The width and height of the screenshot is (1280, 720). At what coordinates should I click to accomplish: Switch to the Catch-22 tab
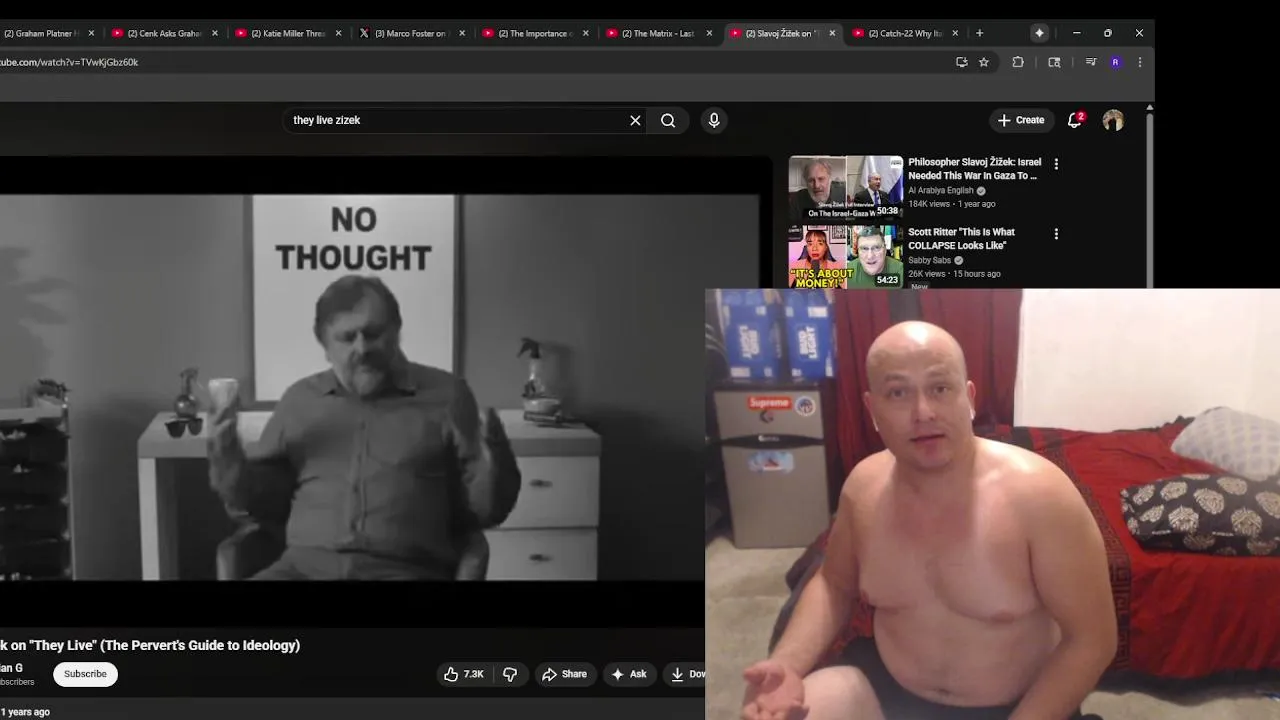(897, 33)
